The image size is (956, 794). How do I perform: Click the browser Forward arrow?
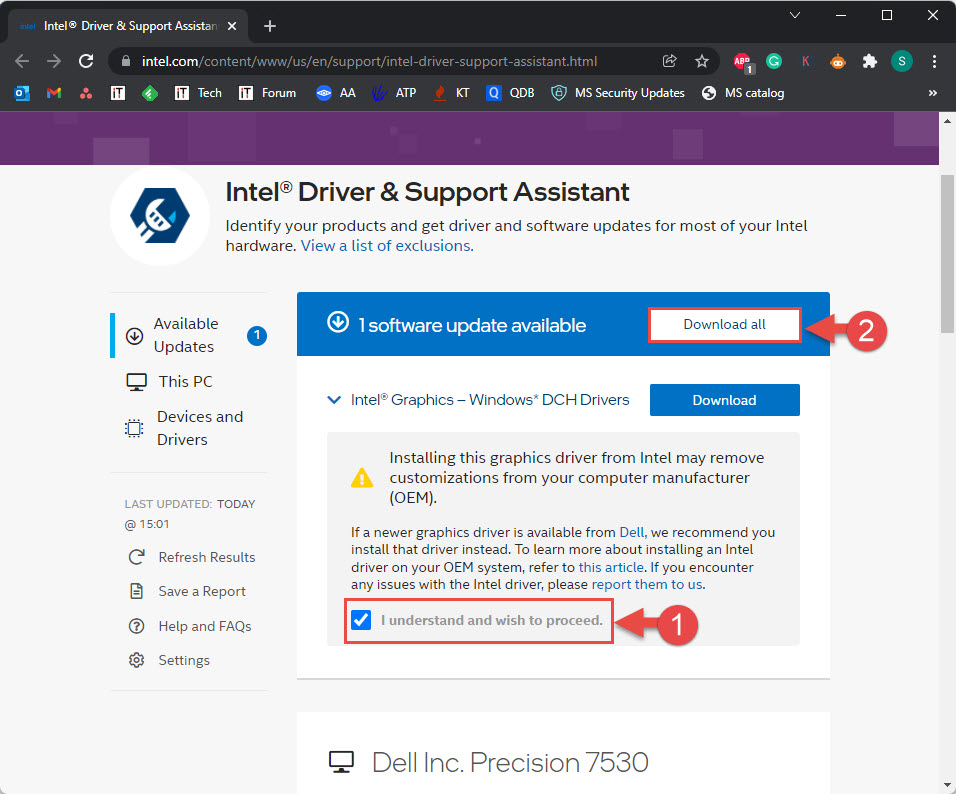(x=54, y=61)
